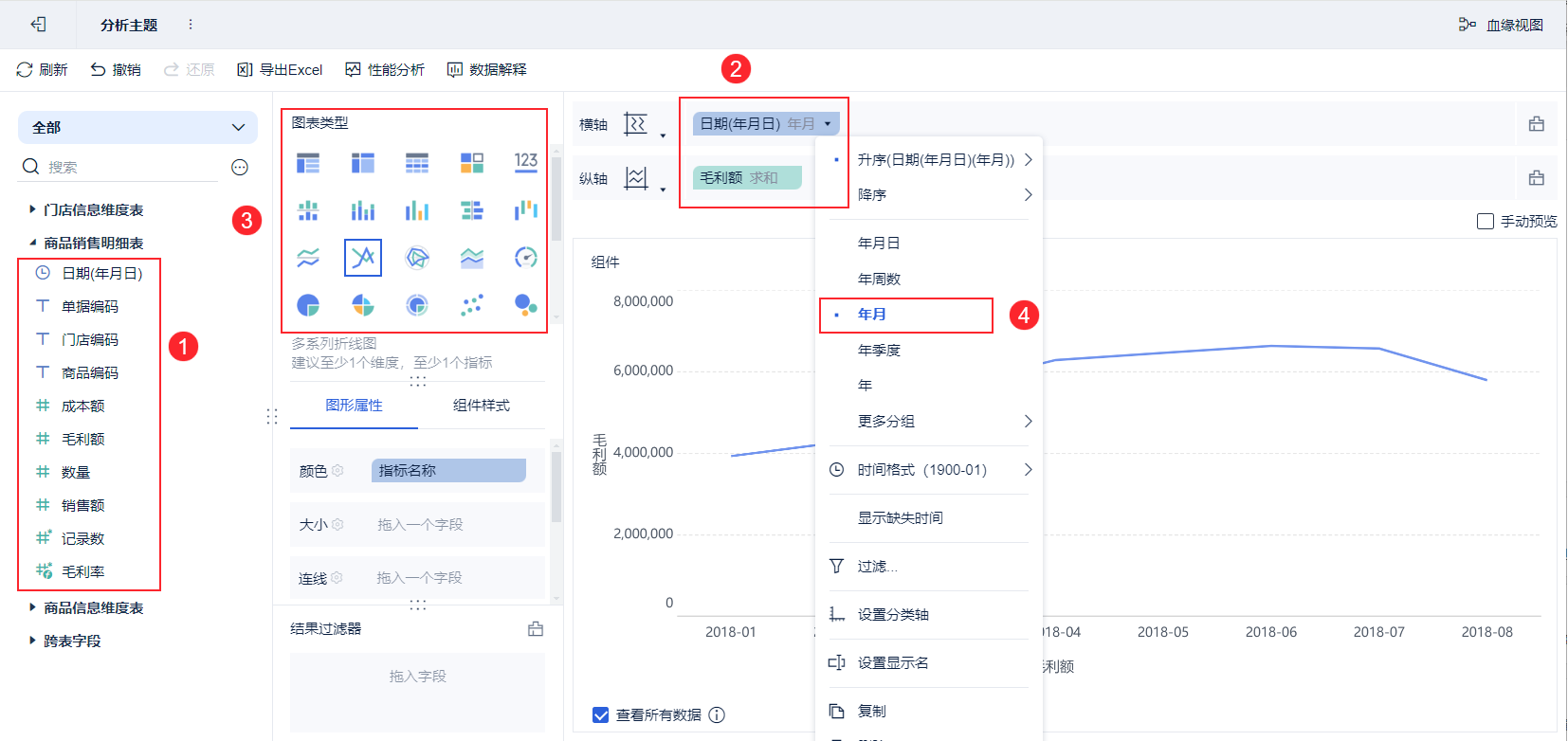Image resolution: width=1568 pixels, height=741 pixels.
Task: Click the 刷新 refresh button
Action: tap(42, 69)
